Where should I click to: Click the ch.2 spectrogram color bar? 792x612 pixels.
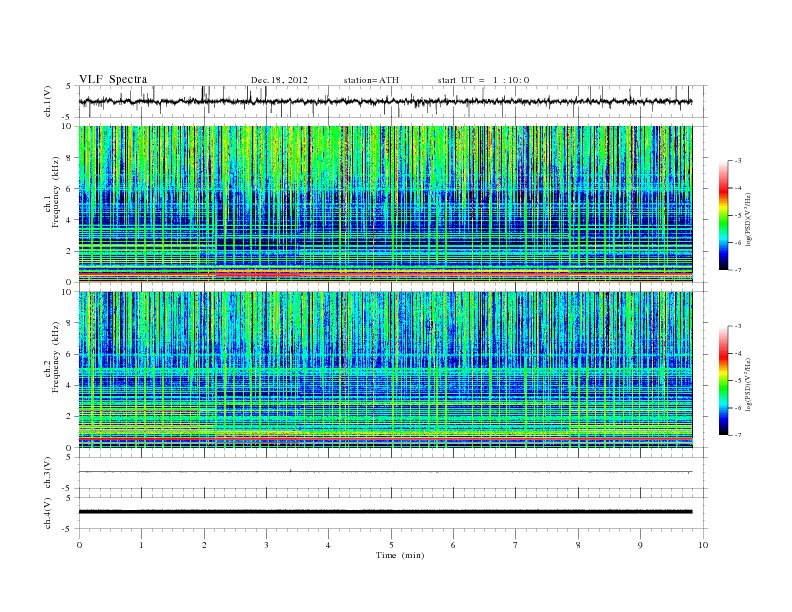pos(723,381)
